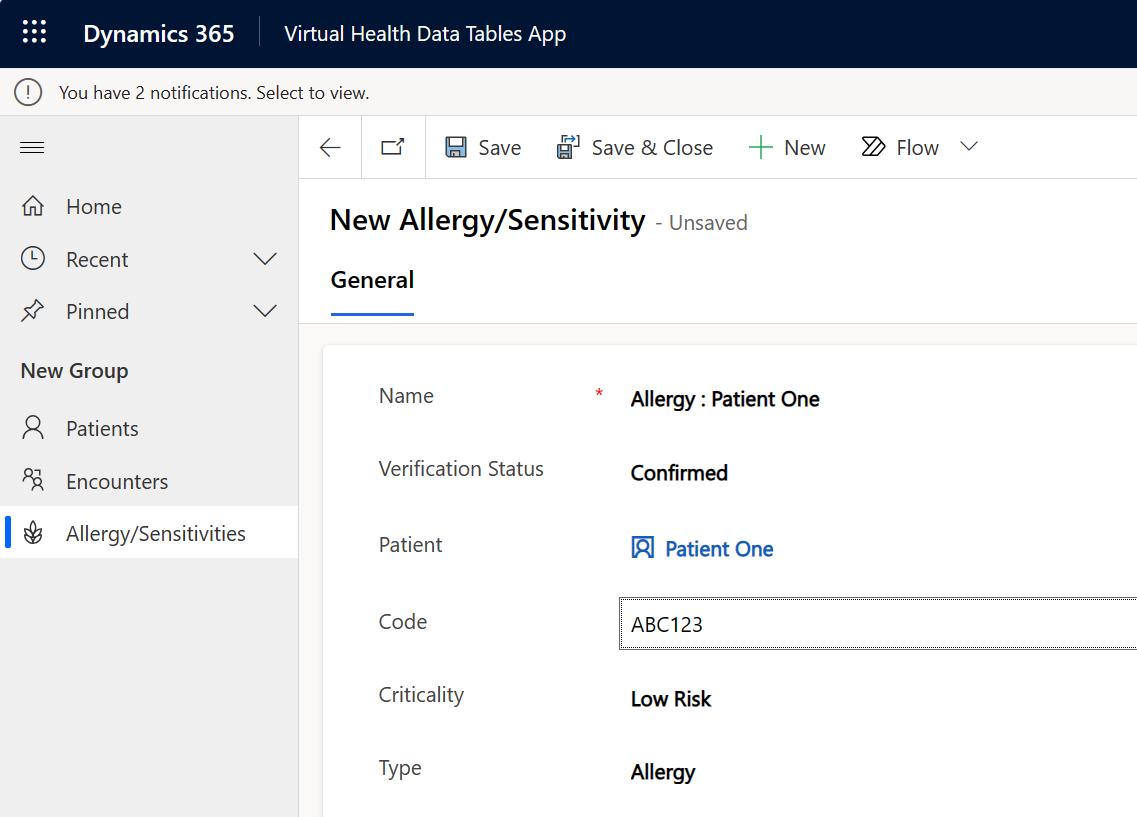Open Patients in the sidebar

click(149, 428)
